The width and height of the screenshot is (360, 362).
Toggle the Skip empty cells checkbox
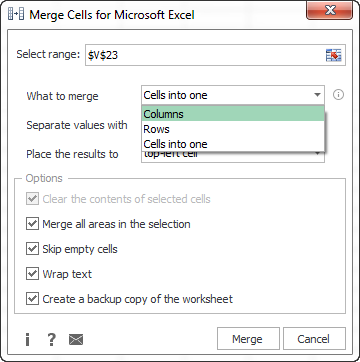coord(32,249)
